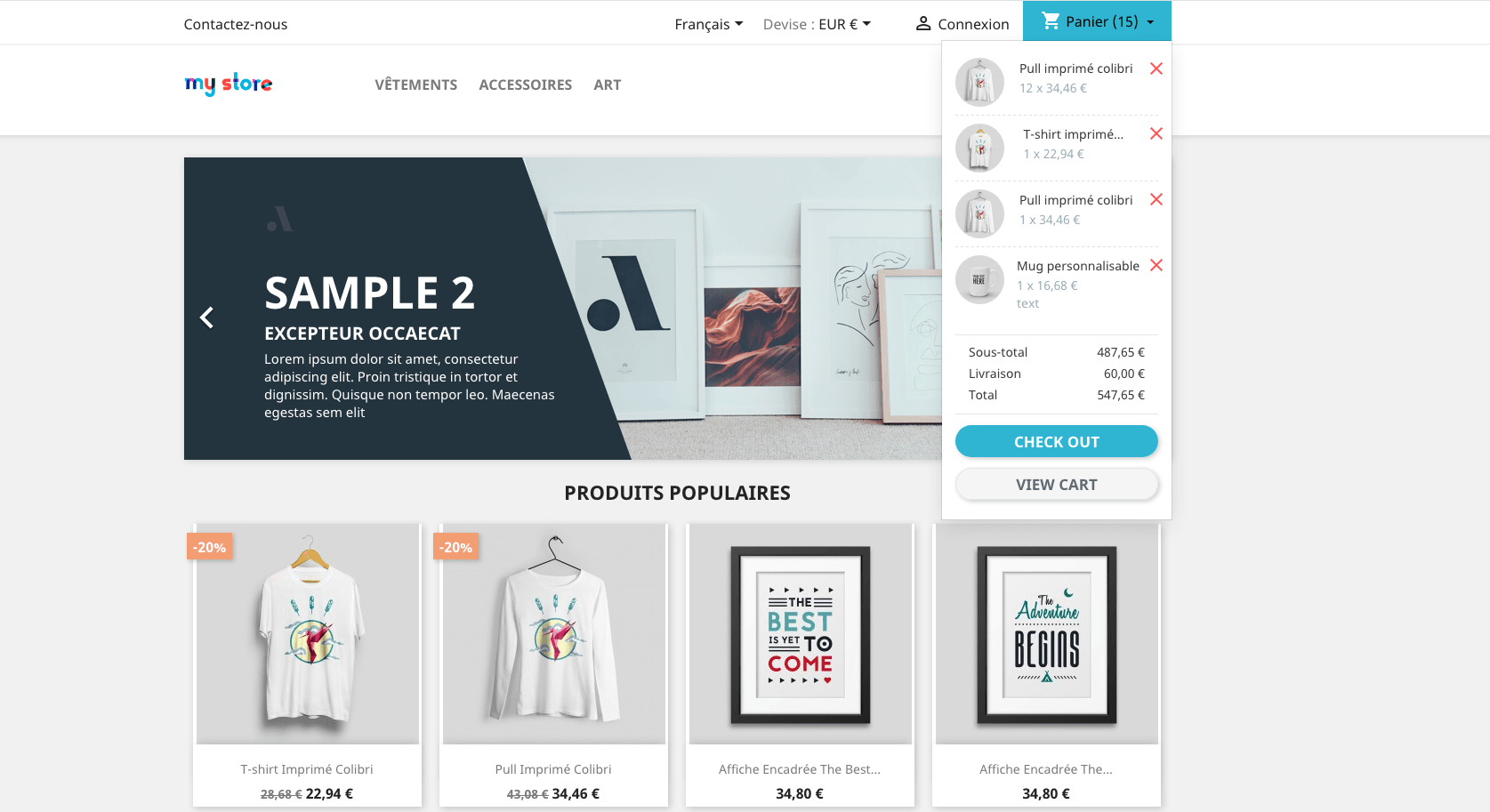Go to the Art category

tap(608, 84)
